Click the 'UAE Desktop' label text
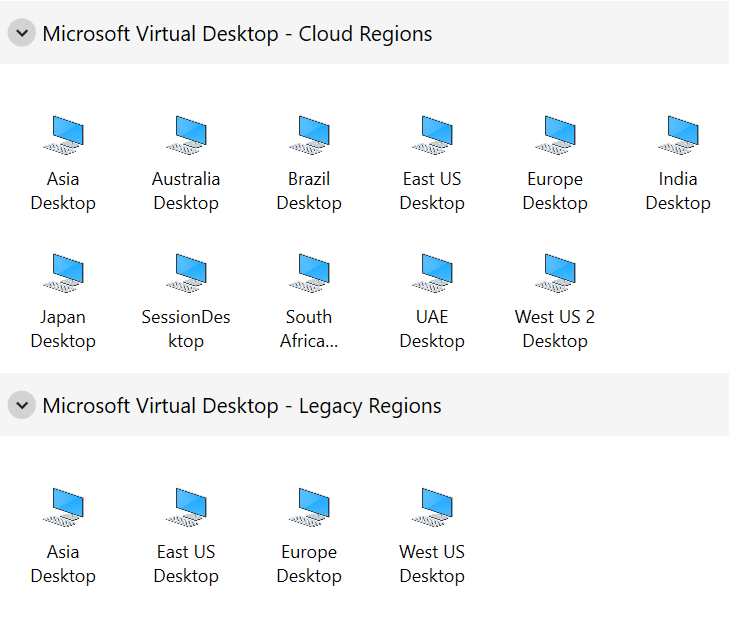This screenshot has height=623, width=729. coord(432,329)
